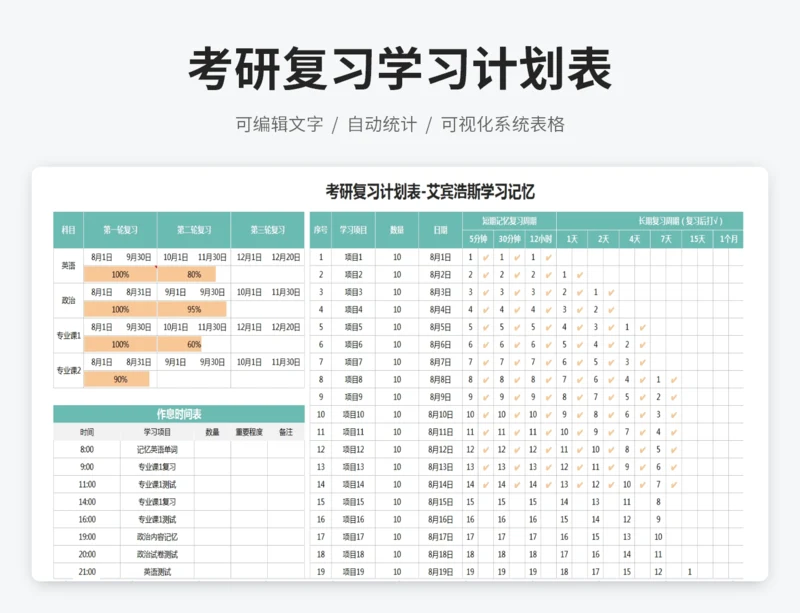The width and height of the screenshot is (800, 613).
Task: Select the 4天 column header
Action: pyautogui.click(x=634, y=239)
